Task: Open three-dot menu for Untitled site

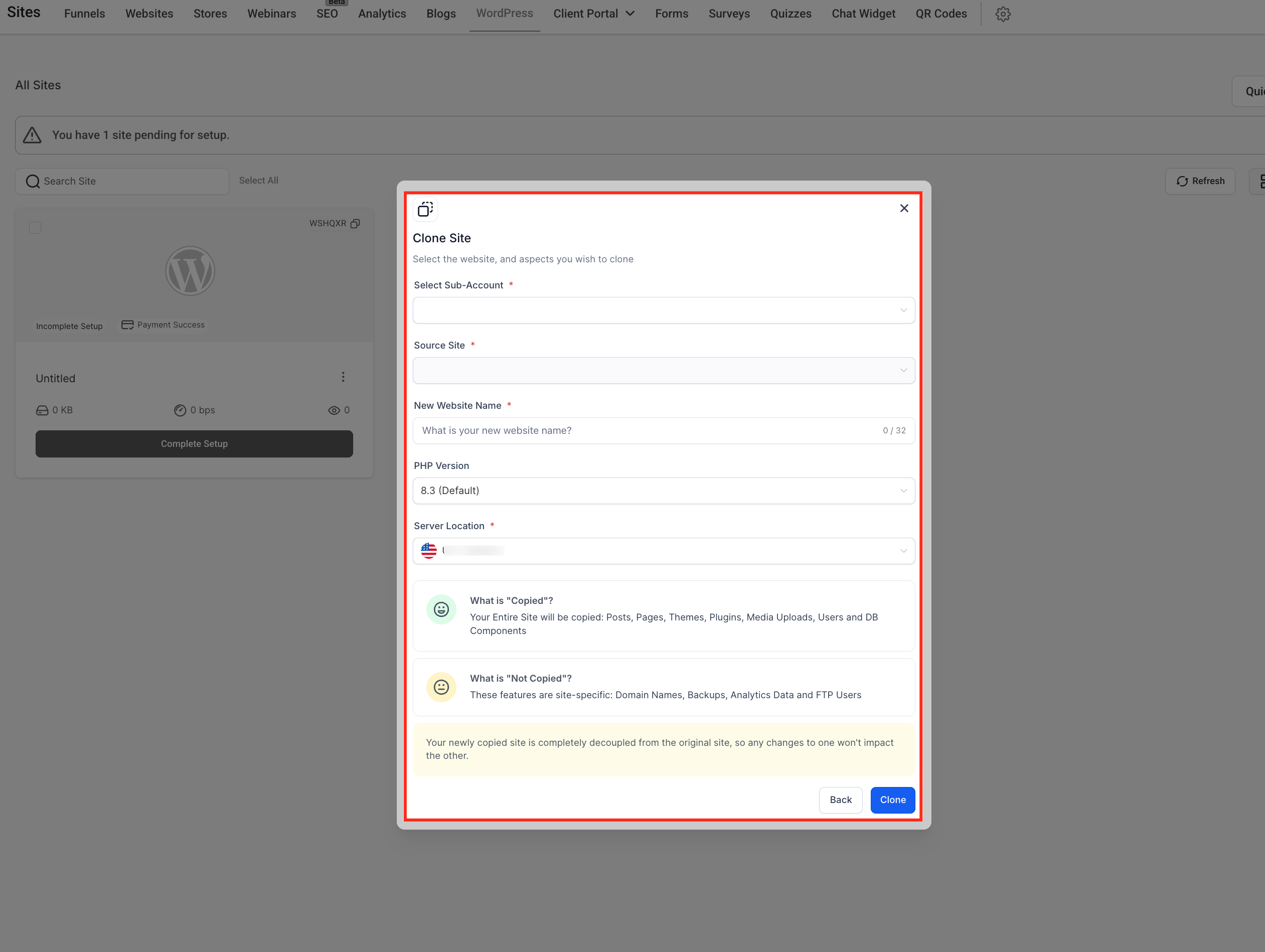Action: [x=343, y=377]
